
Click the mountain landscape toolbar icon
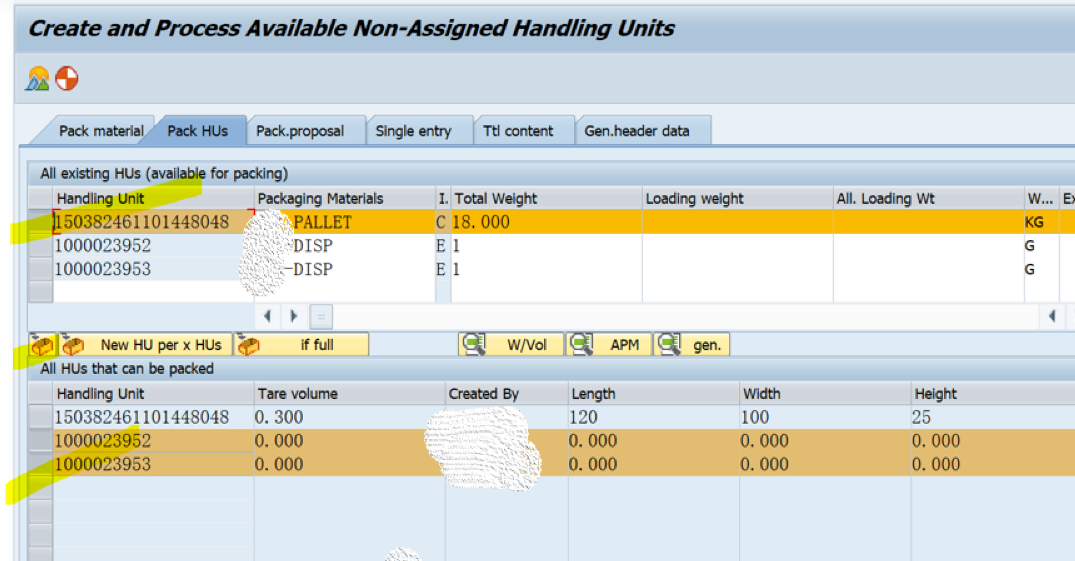click(x=38, y=79)
